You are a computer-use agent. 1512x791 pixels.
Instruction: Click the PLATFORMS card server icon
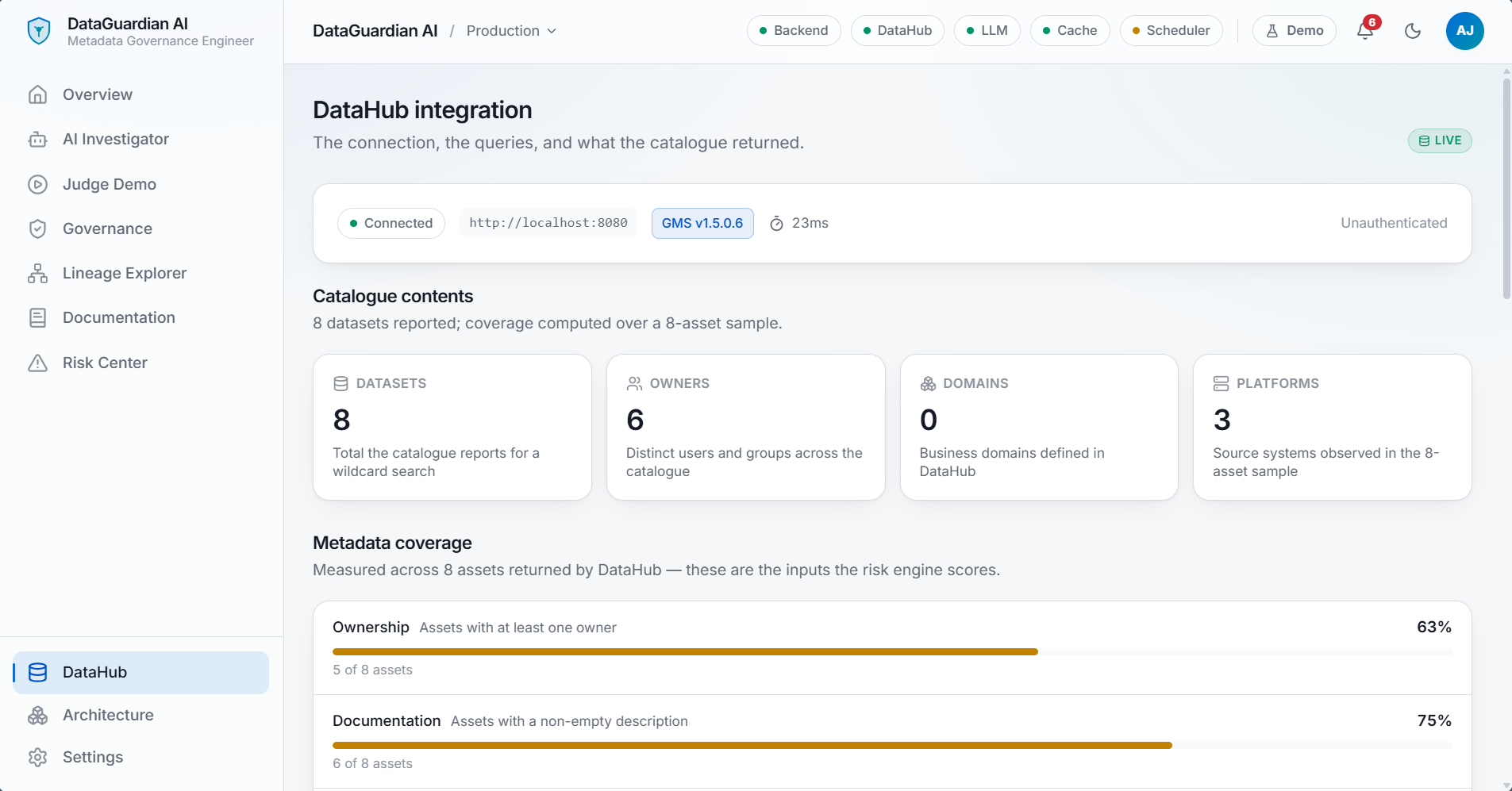[x=1221, y=384]
